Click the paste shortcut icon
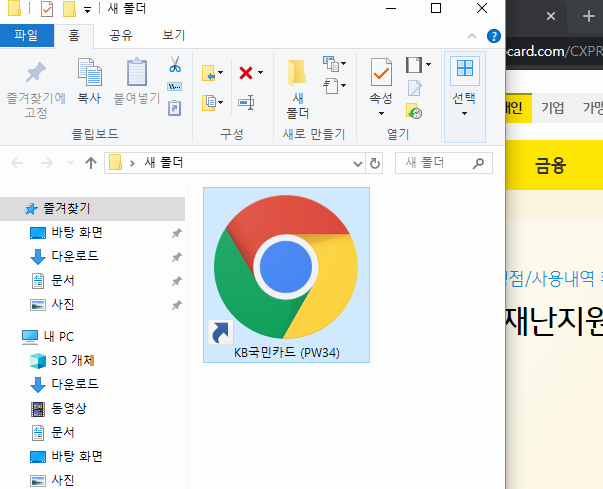 pos(175,108)
